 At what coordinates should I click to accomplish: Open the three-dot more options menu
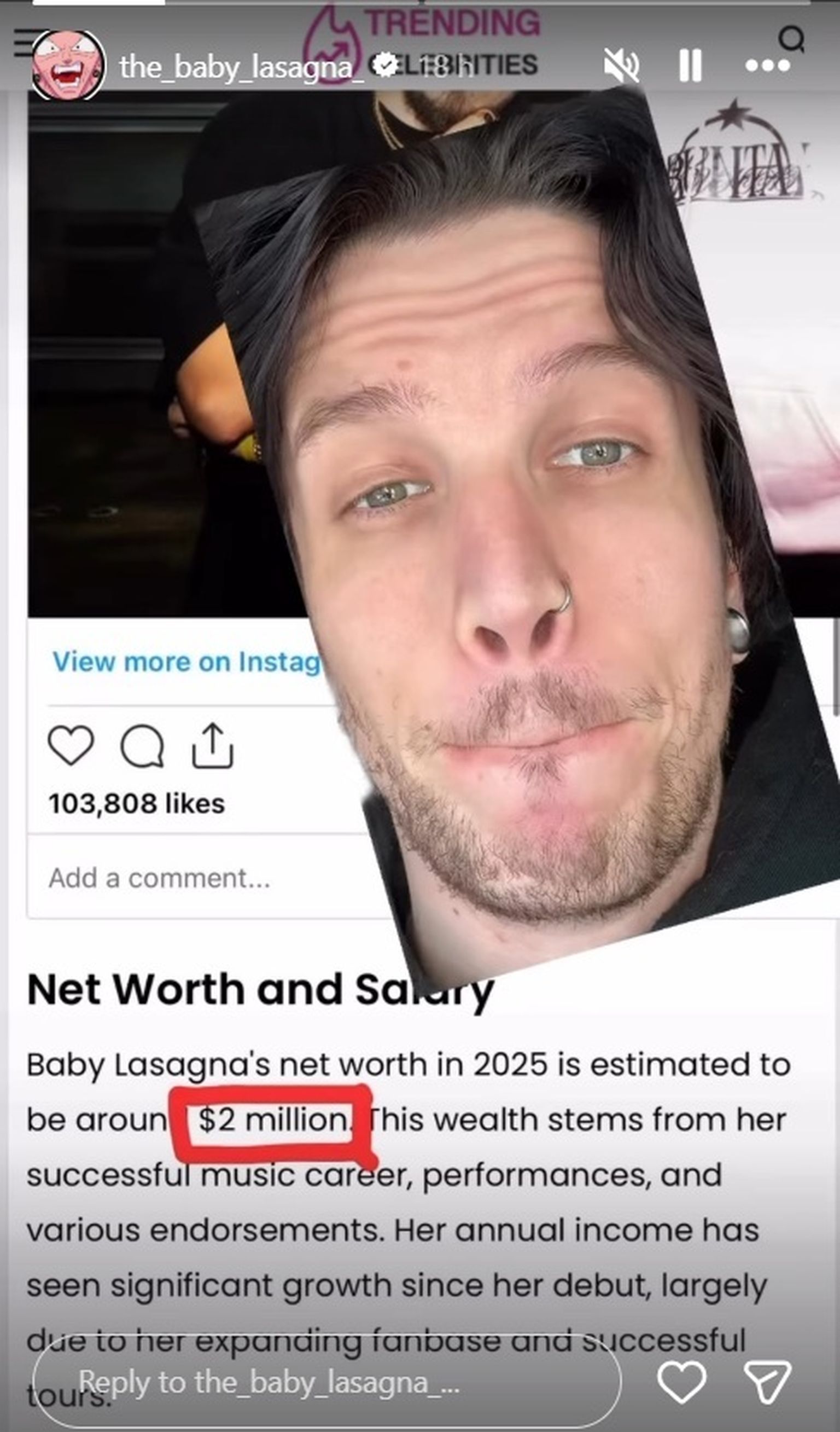[x=767, y=66]
